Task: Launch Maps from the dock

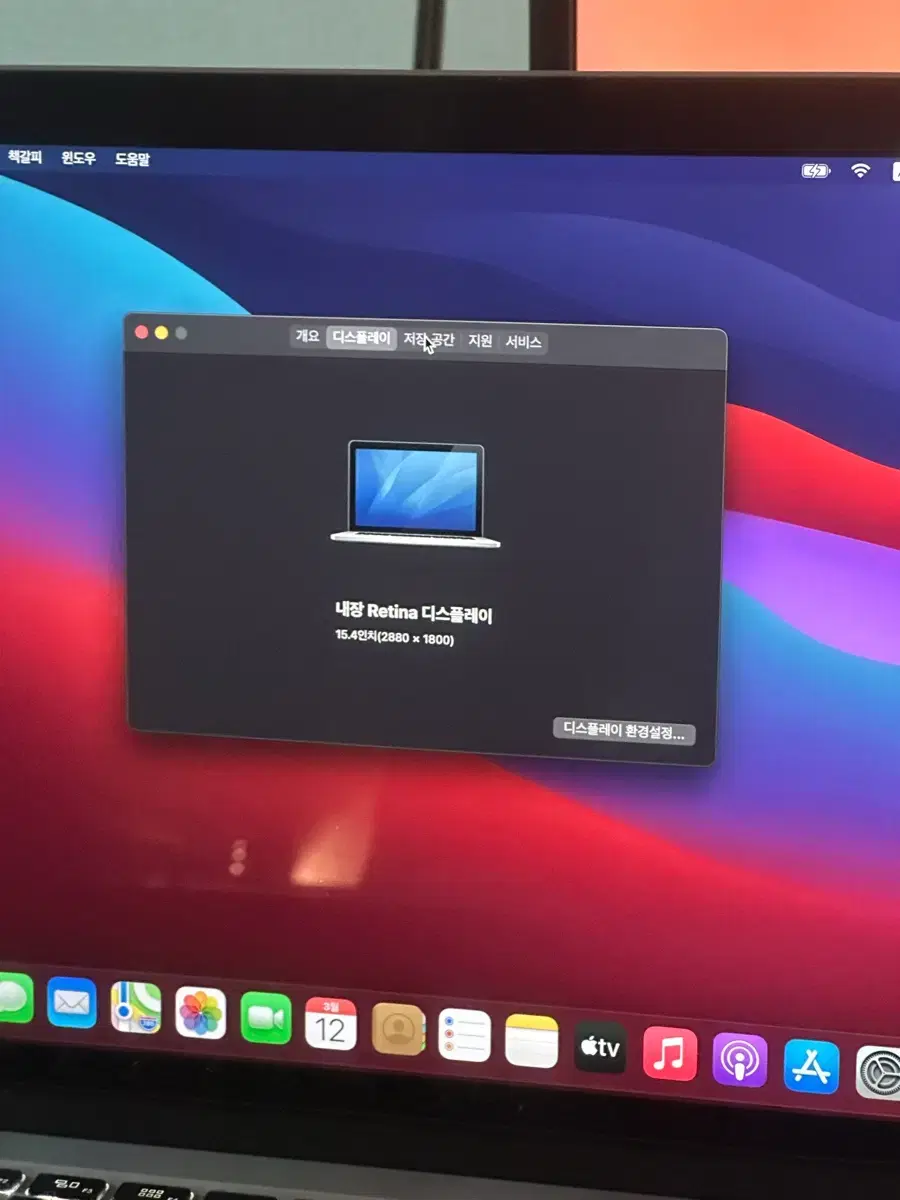Action: [x=136, y=1008]
